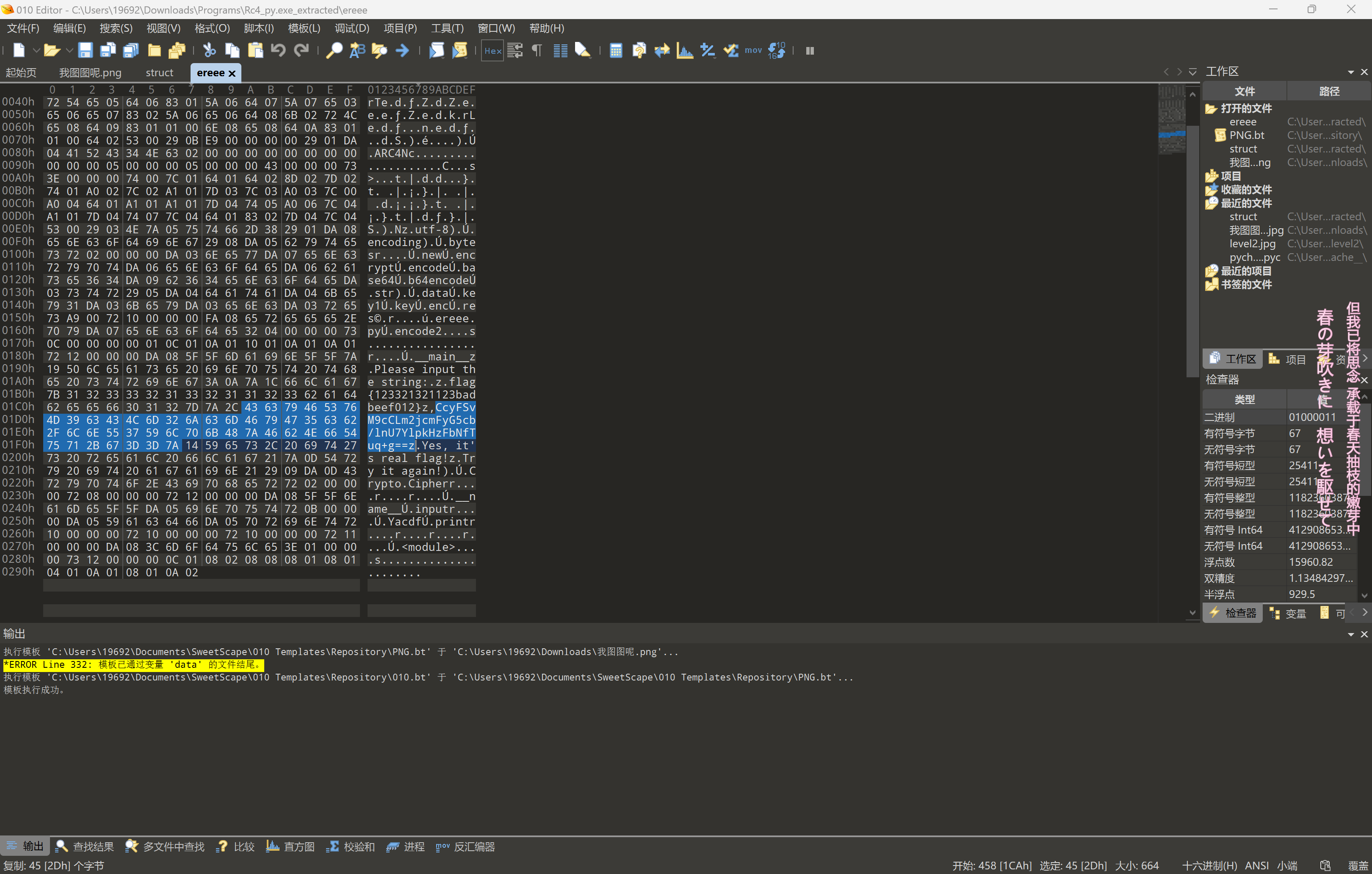Click the highlighter marker toolbar icon
The height and width of the screenshot is (874, 1372).
(582, 51)
